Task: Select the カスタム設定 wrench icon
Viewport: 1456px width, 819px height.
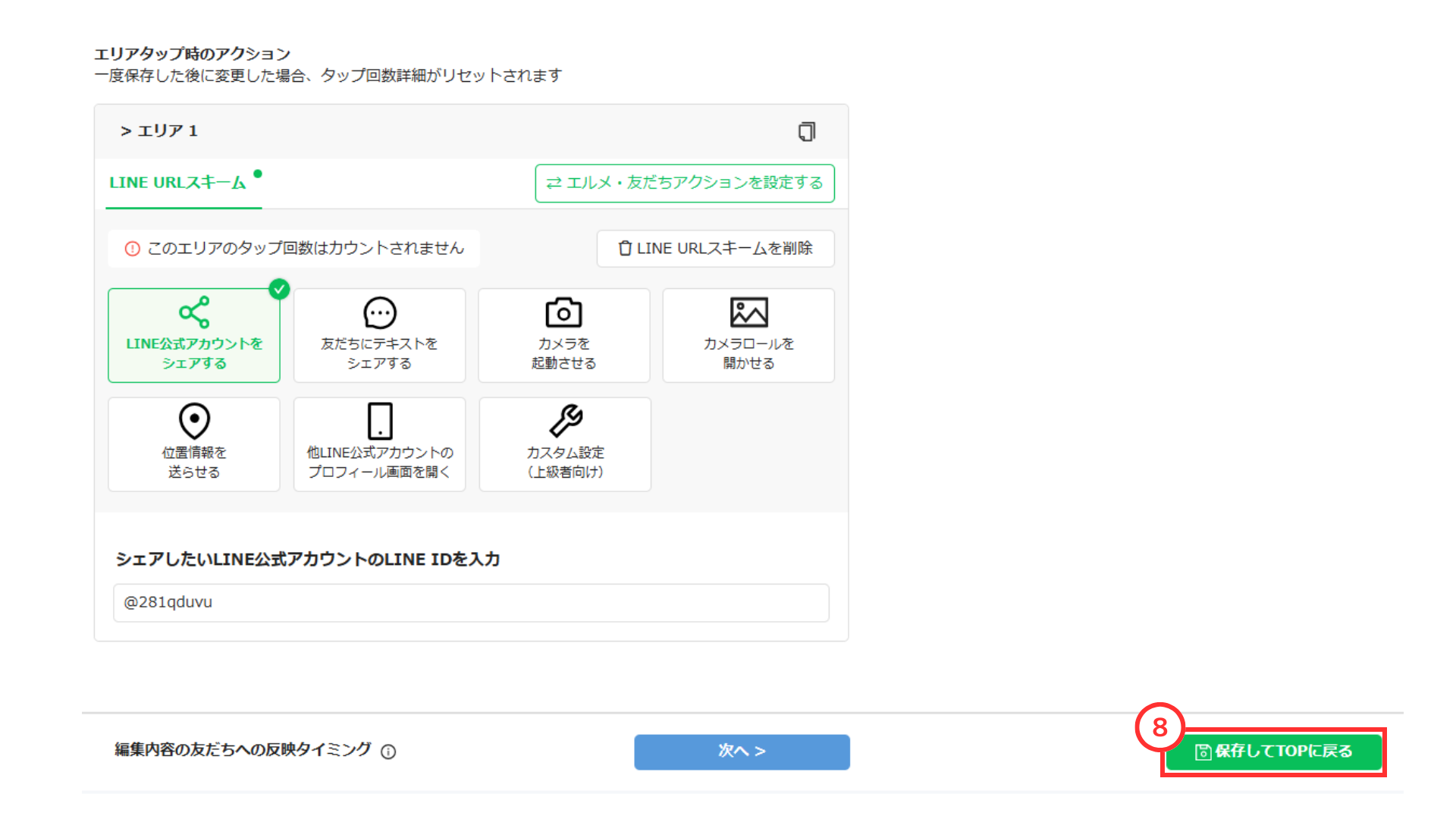Action: click(564, 419)
